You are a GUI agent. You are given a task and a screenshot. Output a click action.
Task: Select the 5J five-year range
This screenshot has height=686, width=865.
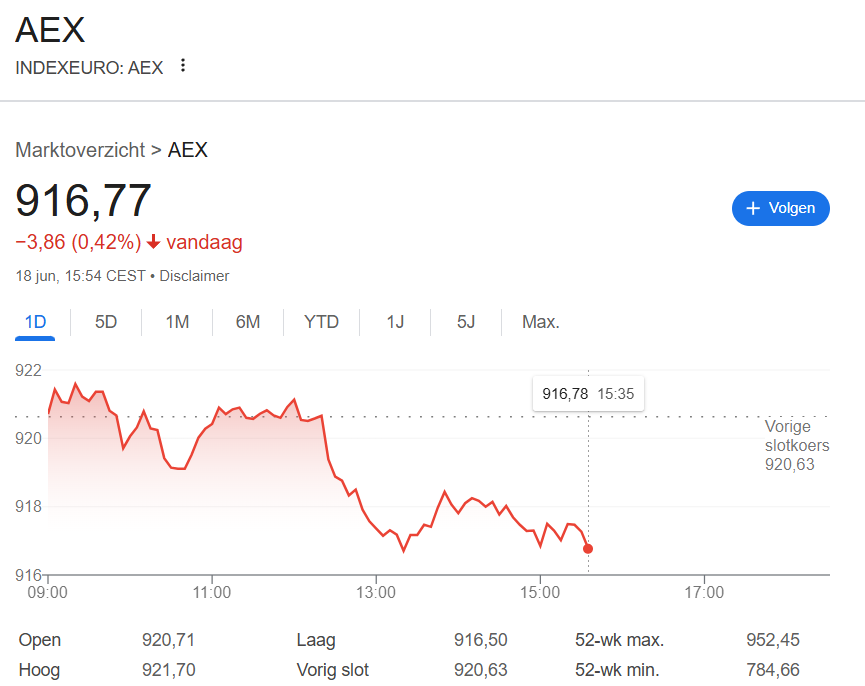[466, 321]
